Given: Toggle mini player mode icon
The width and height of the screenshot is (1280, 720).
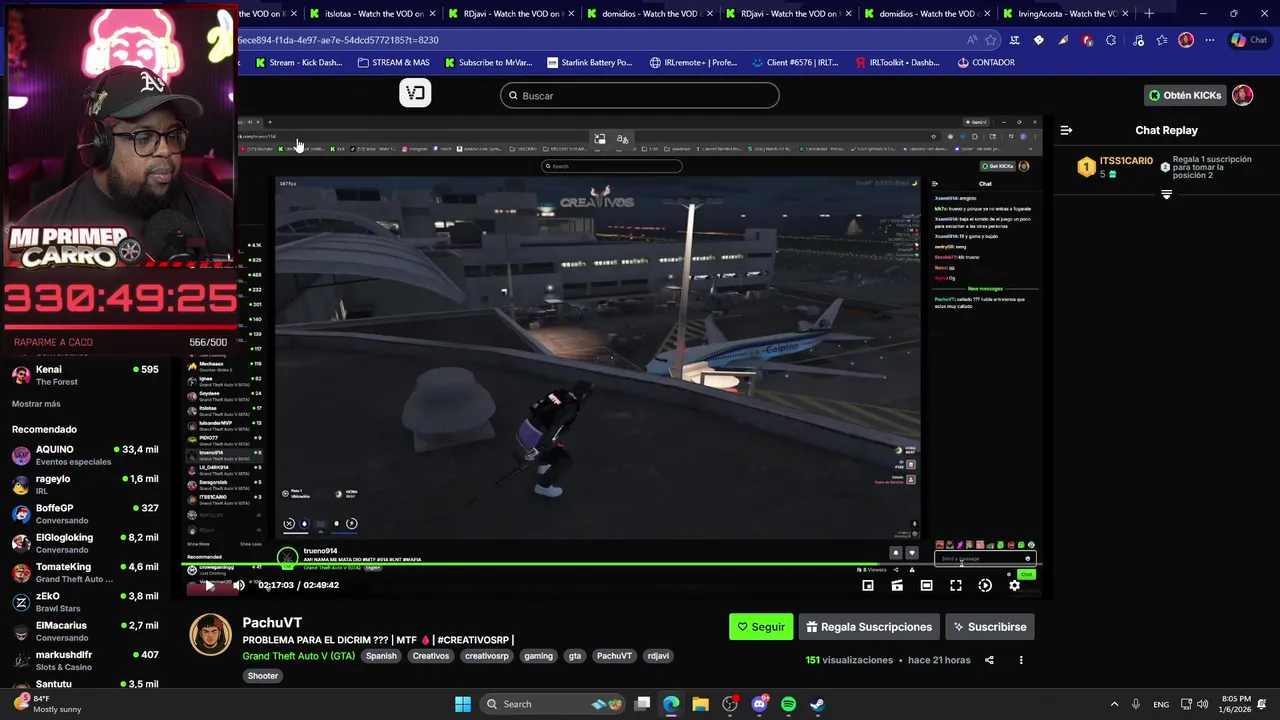Looking at the screenshot, I should pos(868,586).
